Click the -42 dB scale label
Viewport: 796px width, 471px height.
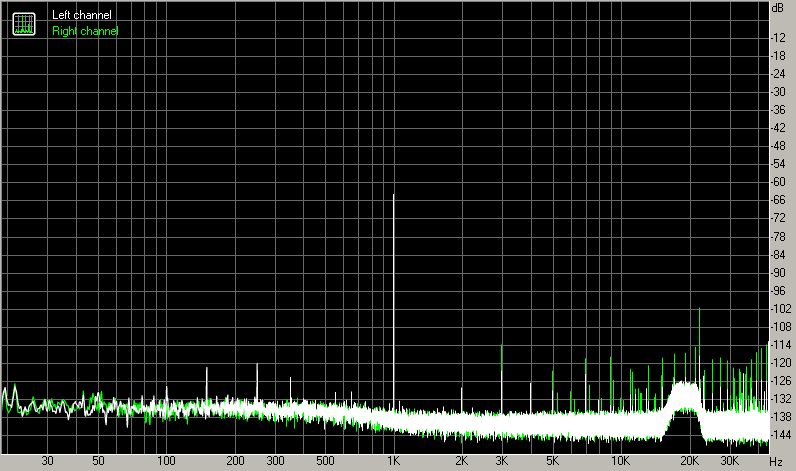coord(778,128)
